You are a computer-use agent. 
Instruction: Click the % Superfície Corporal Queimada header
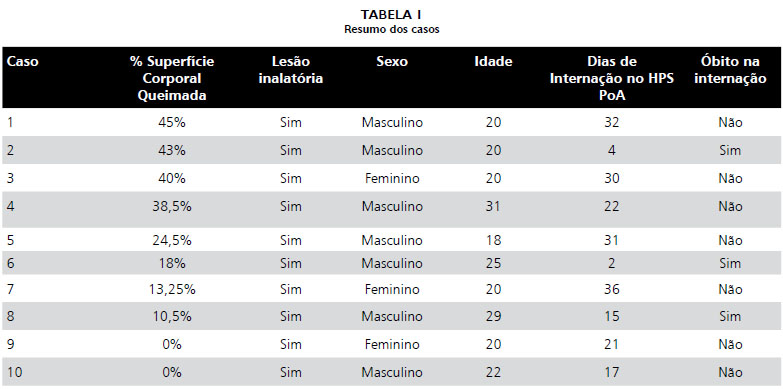click(172, 78)
